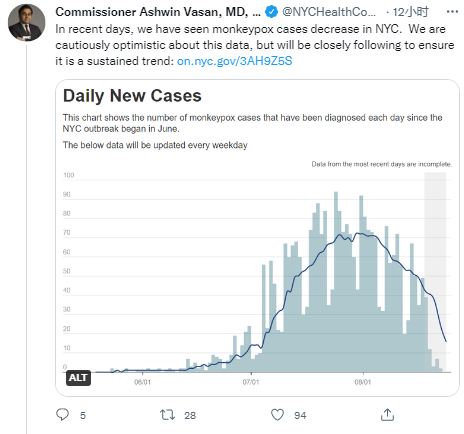Image resolution: width=464 pixels, height=434 pixels.
Task: Open the on.nyc.gov/3AH9Z5S link
Action: (x=234, y=61)
